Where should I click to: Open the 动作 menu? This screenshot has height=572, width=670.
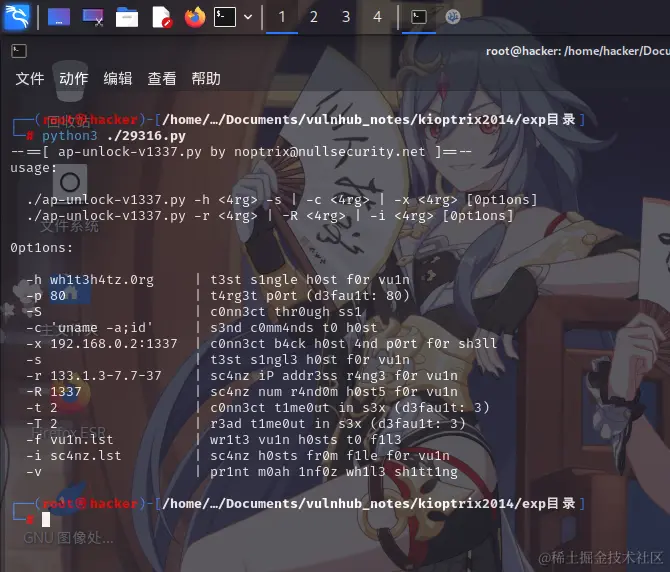point(74,79)
